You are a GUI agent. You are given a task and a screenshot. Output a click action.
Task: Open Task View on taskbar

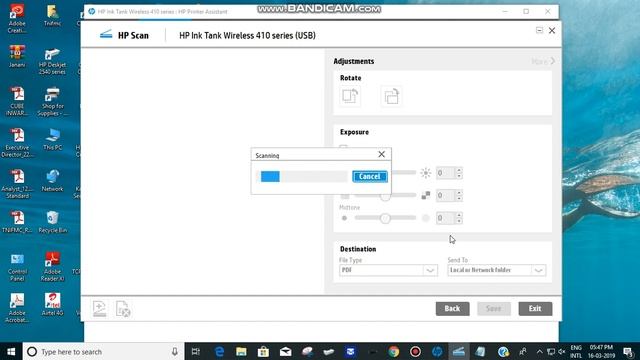(x=196, y=351)
